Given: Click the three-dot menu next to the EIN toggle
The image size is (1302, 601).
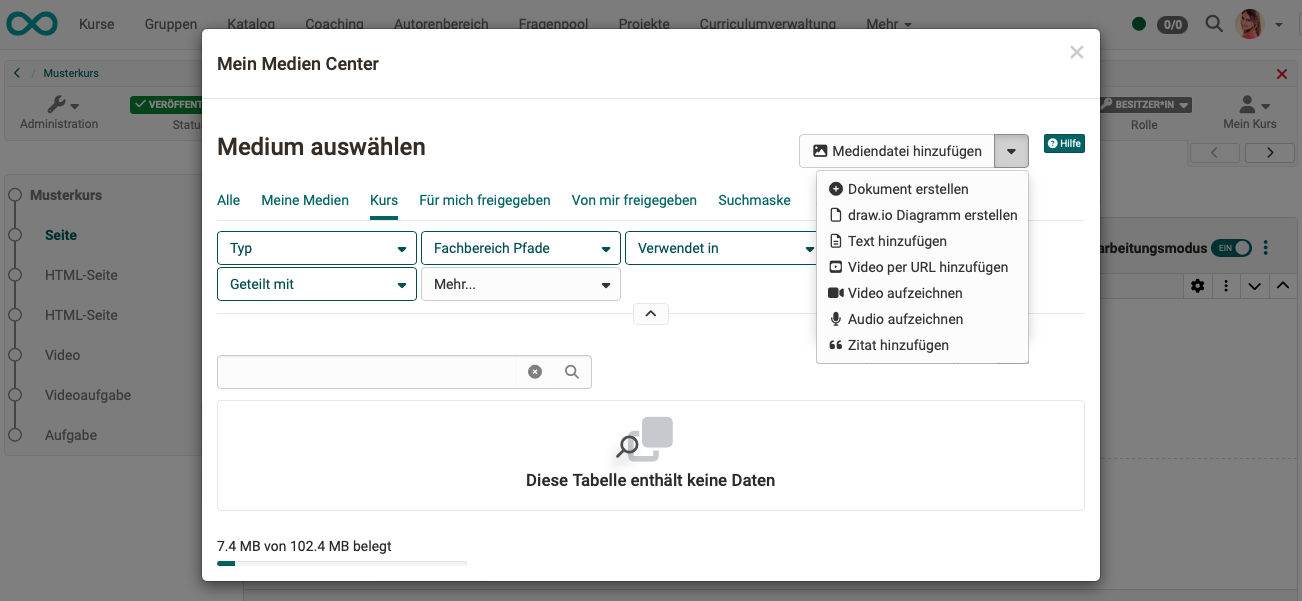Looking at the screenshot, I should click(1265, 247).
